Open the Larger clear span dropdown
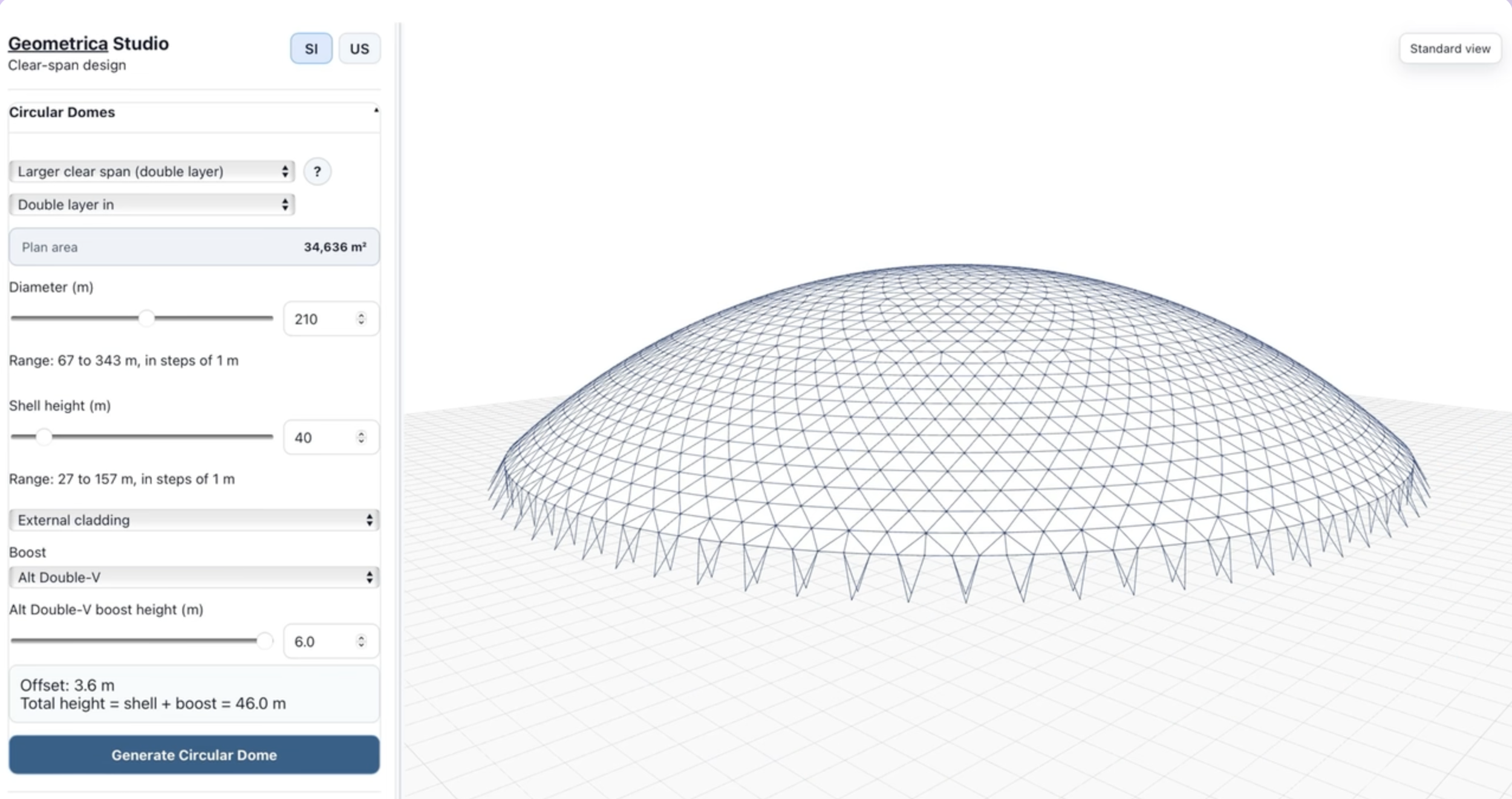Viewport: 1512px width, 799px height. 152,171
